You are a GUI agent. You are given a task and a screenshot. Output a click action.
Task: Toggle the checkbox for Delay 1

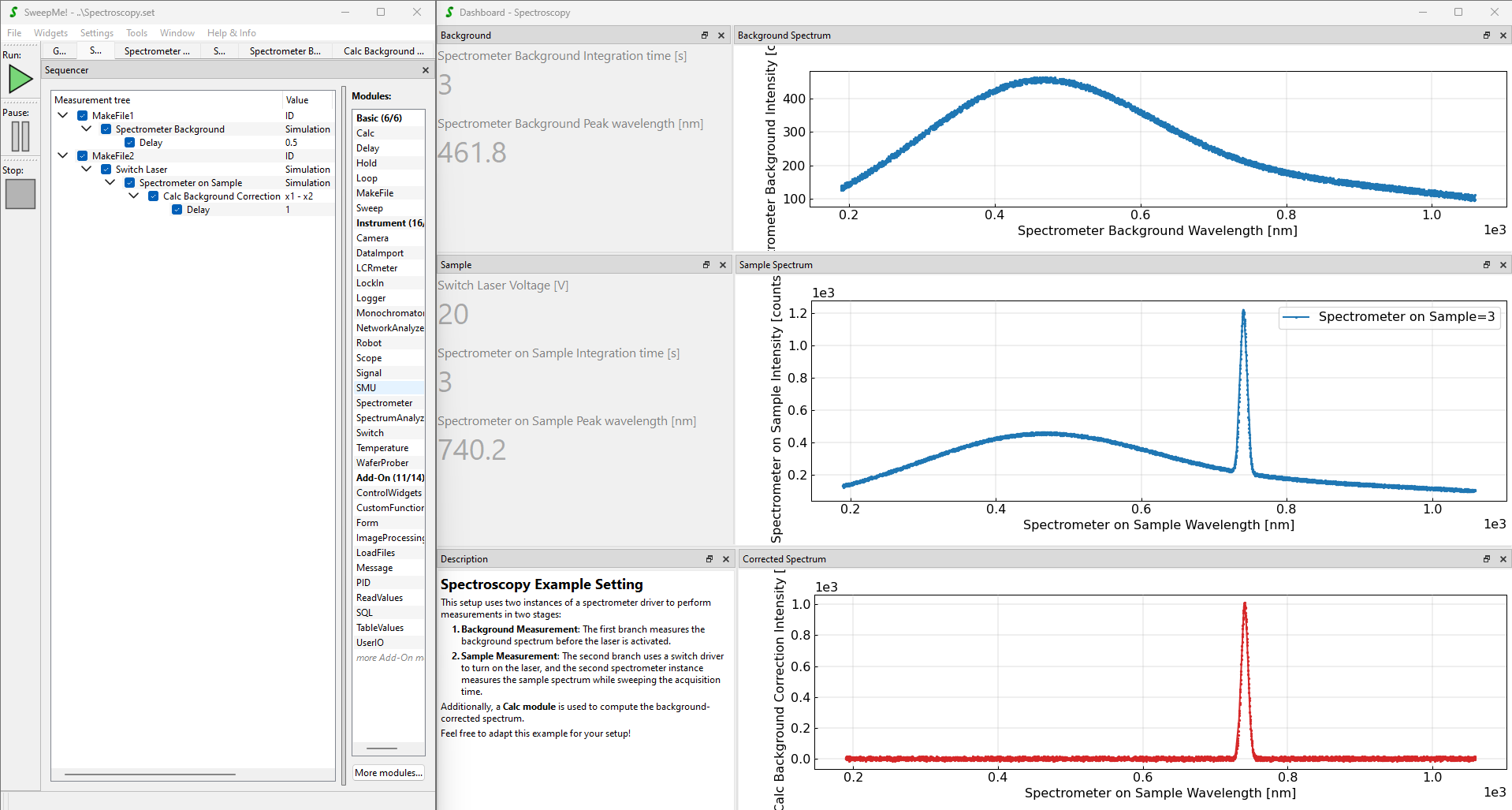point(177,210)
